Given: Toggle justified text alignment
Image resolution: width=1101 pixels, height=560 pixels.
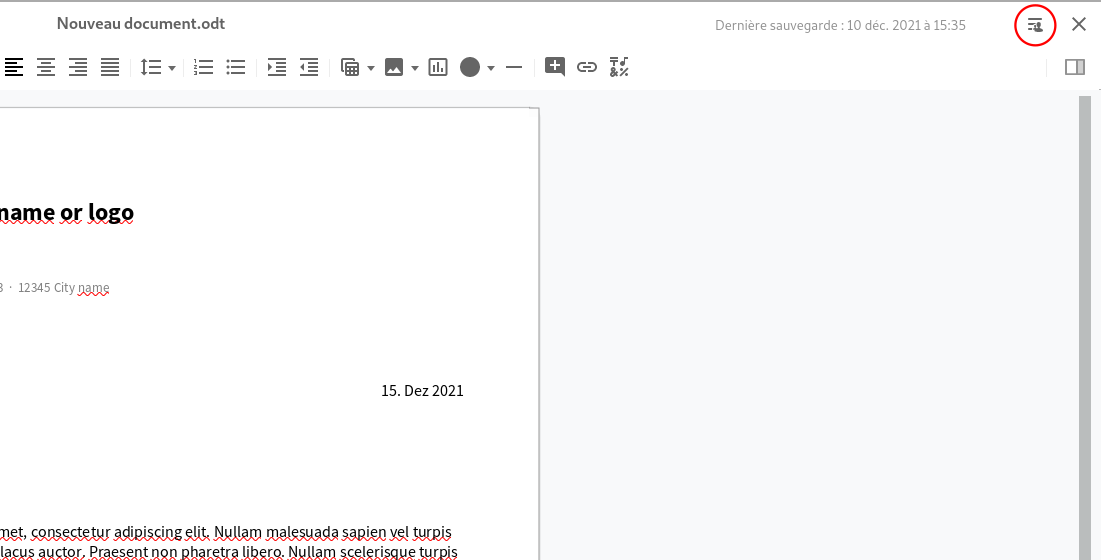Looking at the screenshot, I should 110,67.
